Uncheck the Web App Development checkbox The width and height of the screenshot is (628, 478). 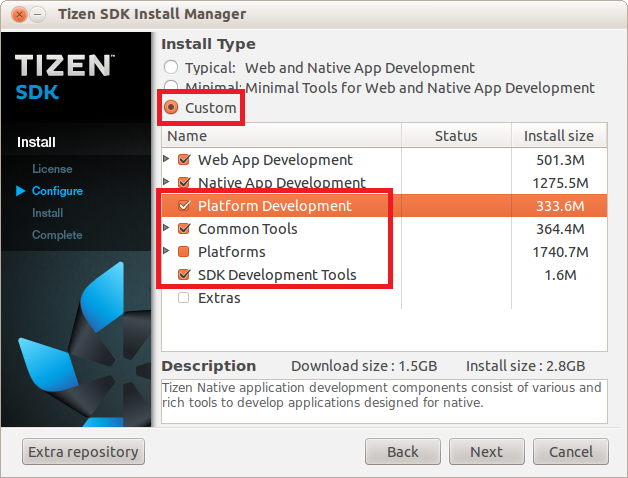click(x=184, y=159)
